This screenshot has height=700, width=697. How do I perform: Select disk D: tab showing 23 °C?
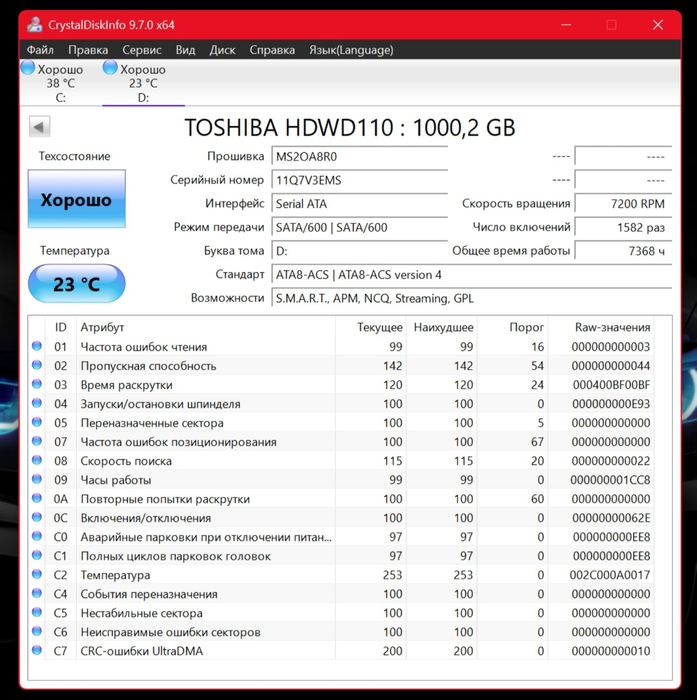point(143,83)
